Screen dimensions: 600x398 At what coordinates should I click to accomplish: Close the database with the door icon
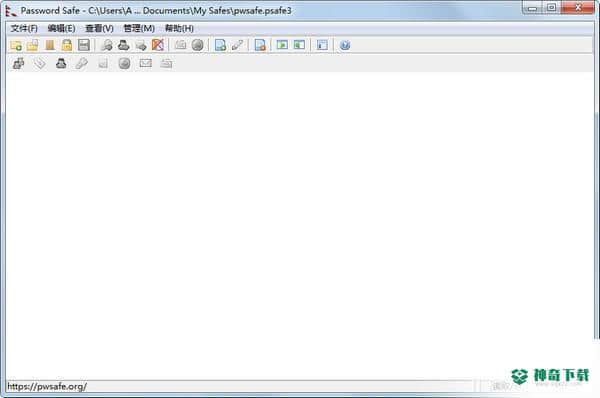pos(50,45)
